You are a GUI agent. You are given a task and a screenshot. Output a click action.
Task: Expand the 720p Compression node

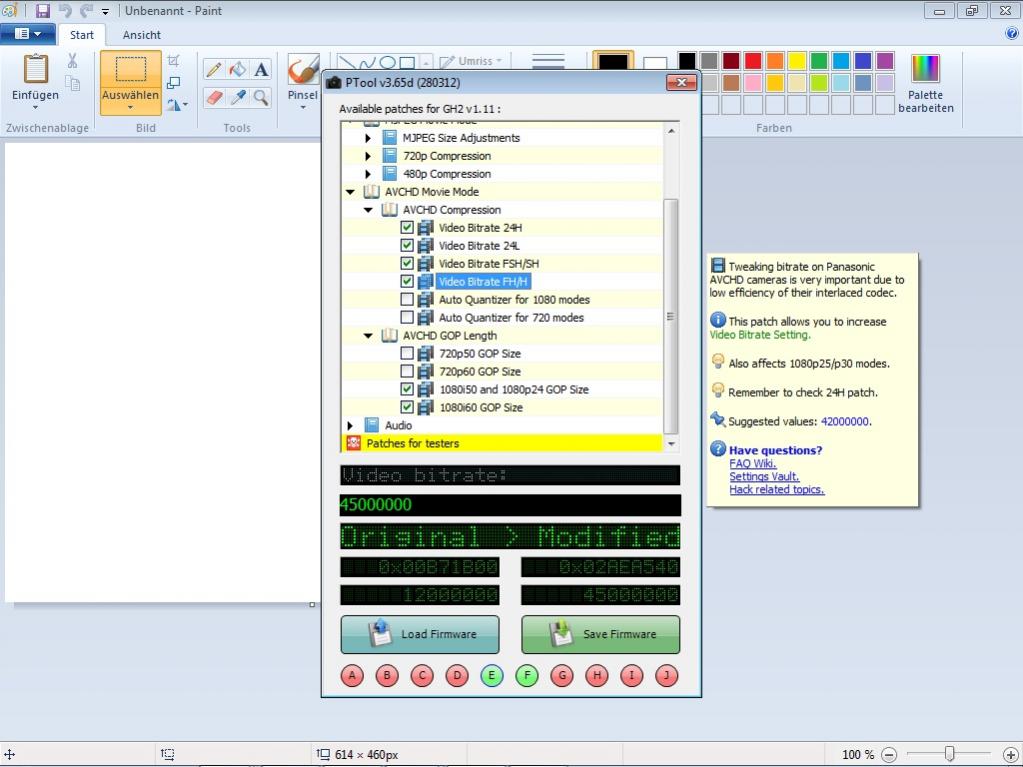(368, 156)
